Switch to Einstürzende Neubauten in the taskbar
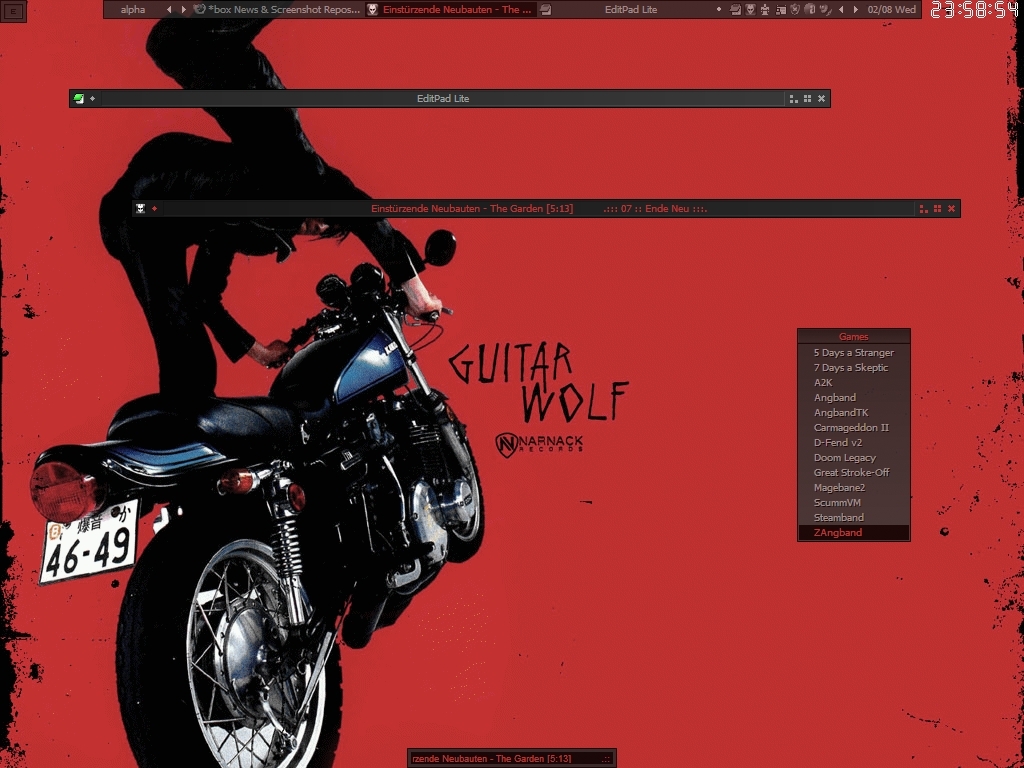Screen dimensions: 1024x768 tap(451, 10)
